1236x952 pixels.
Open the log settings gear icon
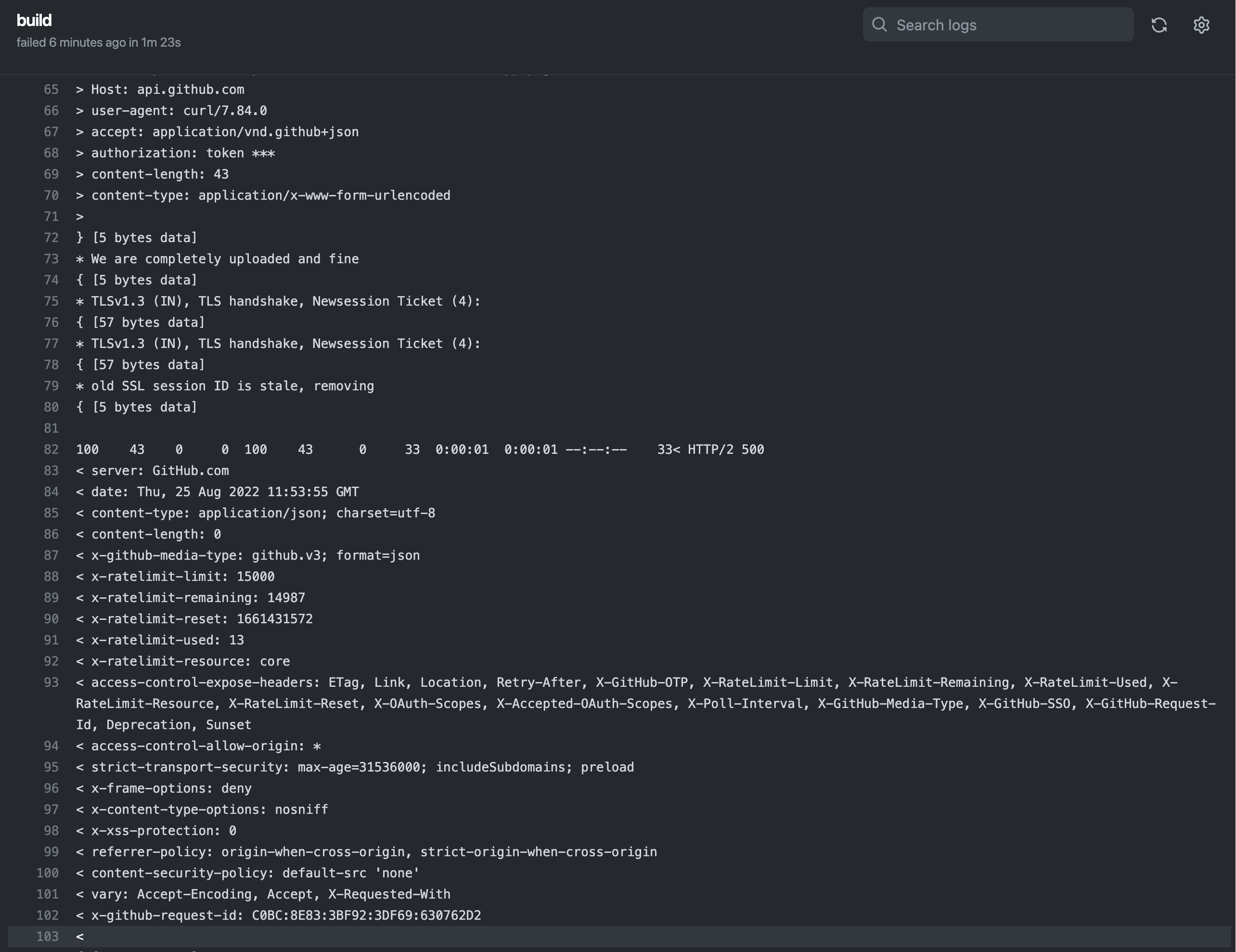1201,25
